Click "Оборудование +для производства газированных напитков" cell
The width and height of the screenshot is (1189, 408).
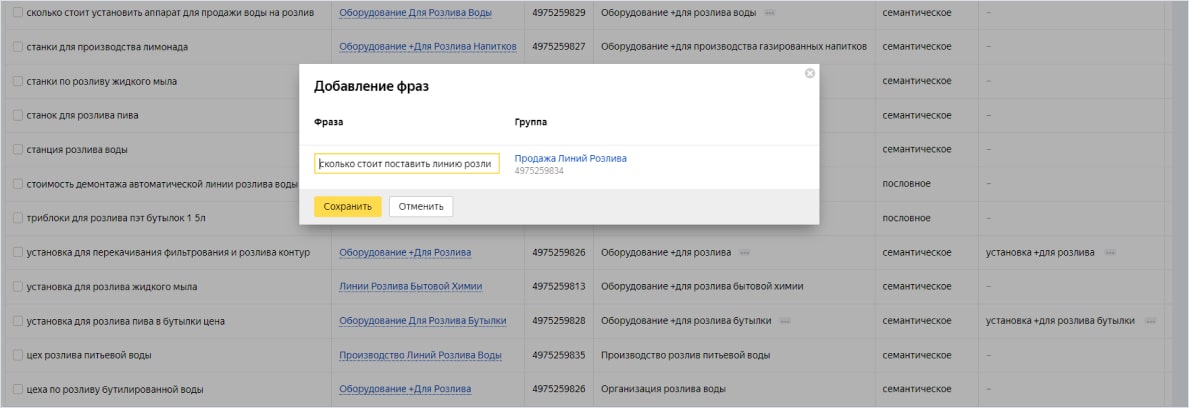[733, 47]
